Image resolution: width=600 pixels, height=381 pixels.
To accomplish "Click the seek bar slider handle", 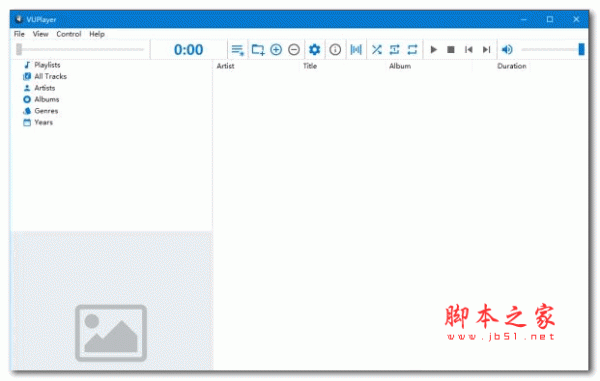I will [x=19, y=49].
